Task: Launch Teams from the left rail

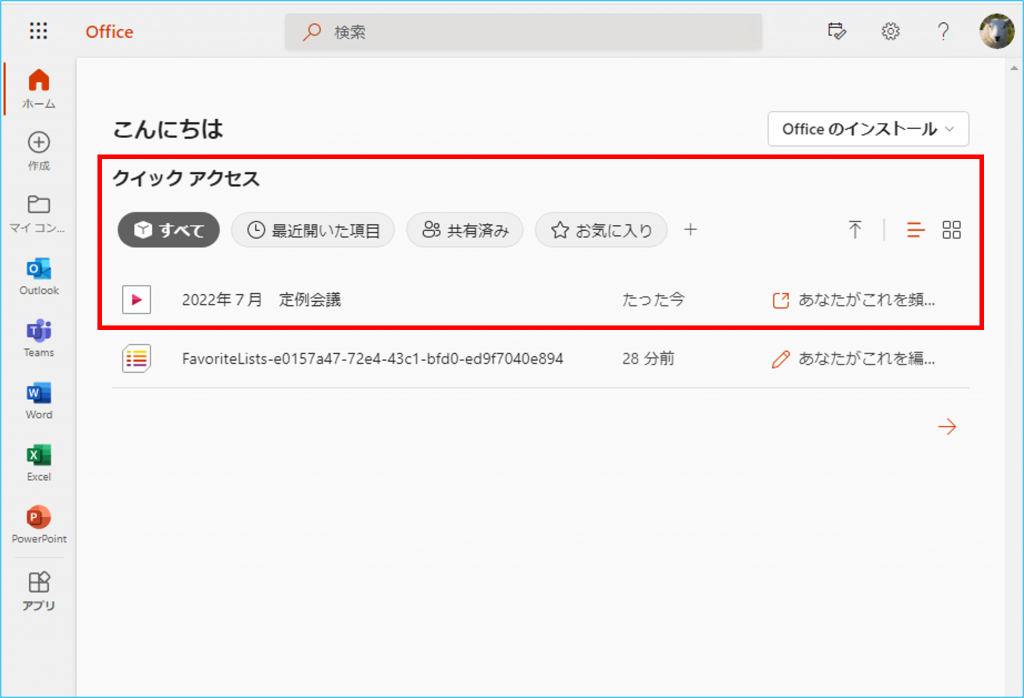Action: tap(39, 337)
